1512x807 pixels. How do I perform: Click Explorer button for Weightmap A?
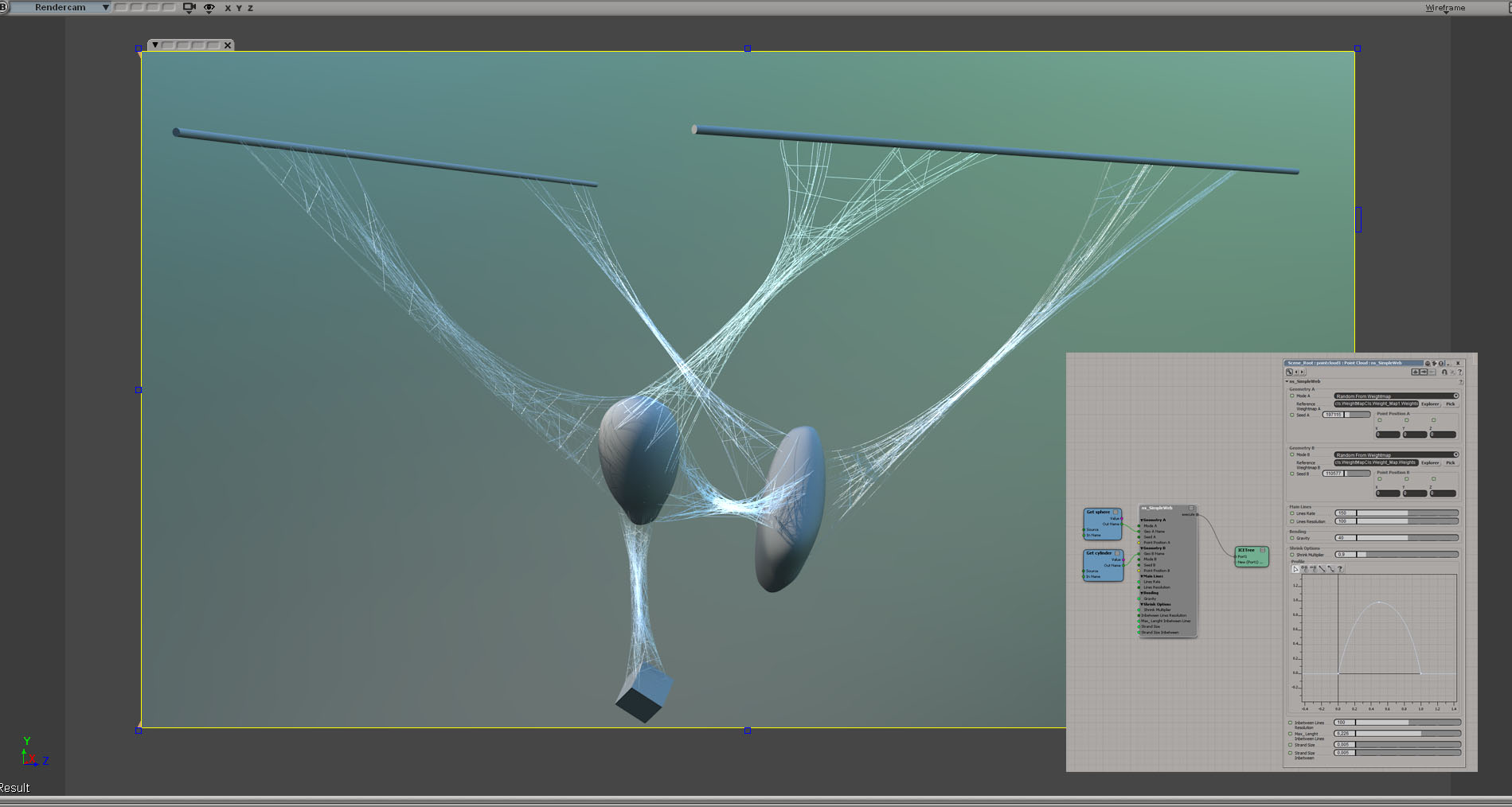tap(1431, 404)
